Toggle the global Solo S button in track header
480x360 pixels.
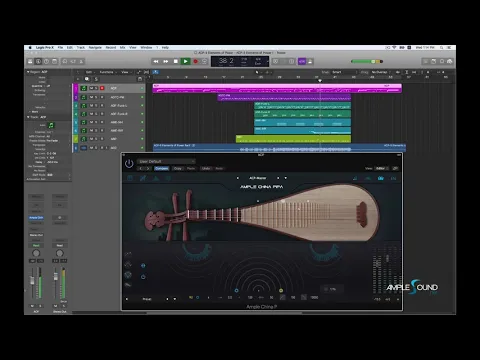click(x=96, y=79)
